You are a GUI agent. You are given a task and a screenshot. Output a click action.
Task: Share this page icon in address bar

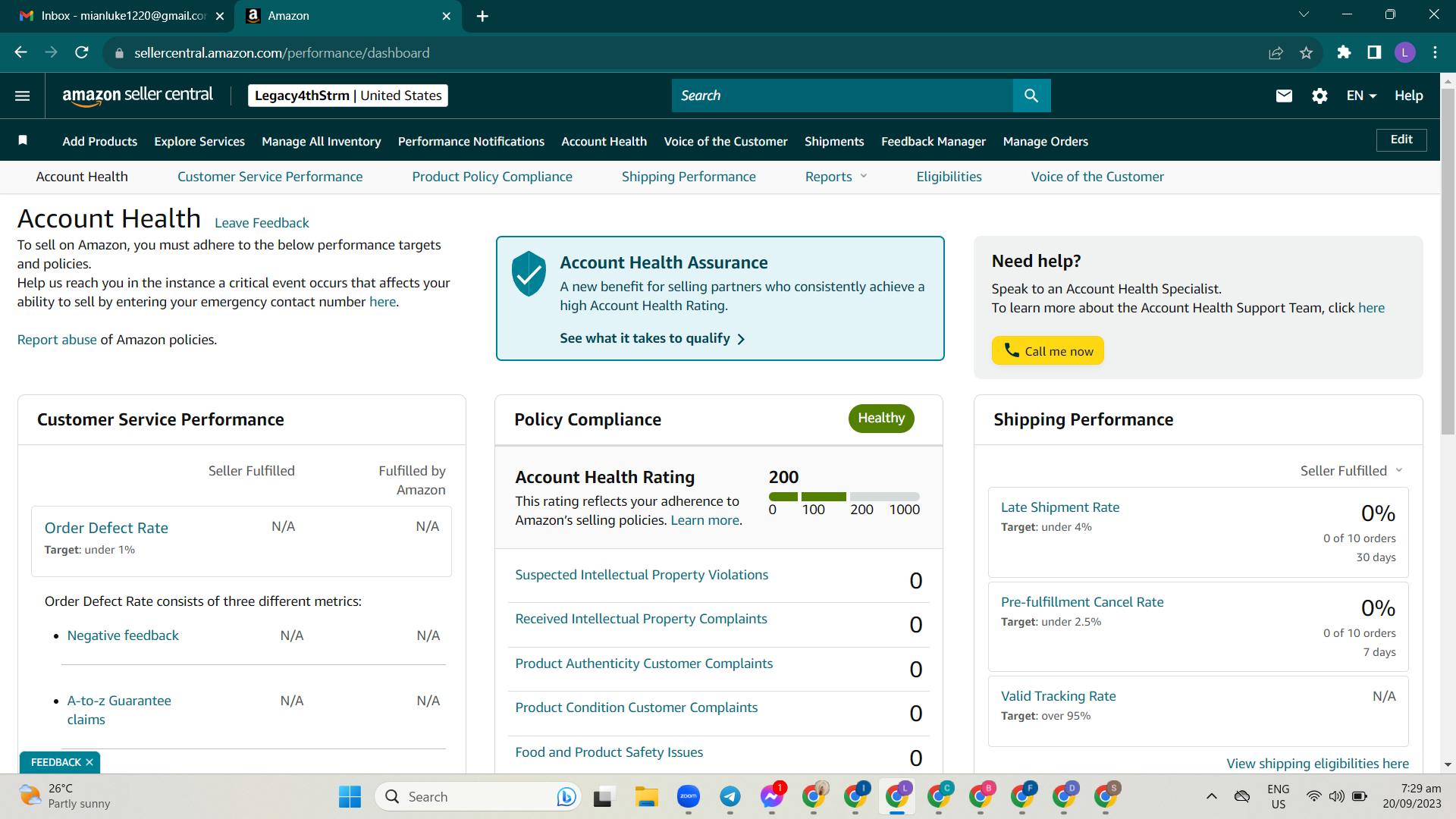pos(1276,52)
